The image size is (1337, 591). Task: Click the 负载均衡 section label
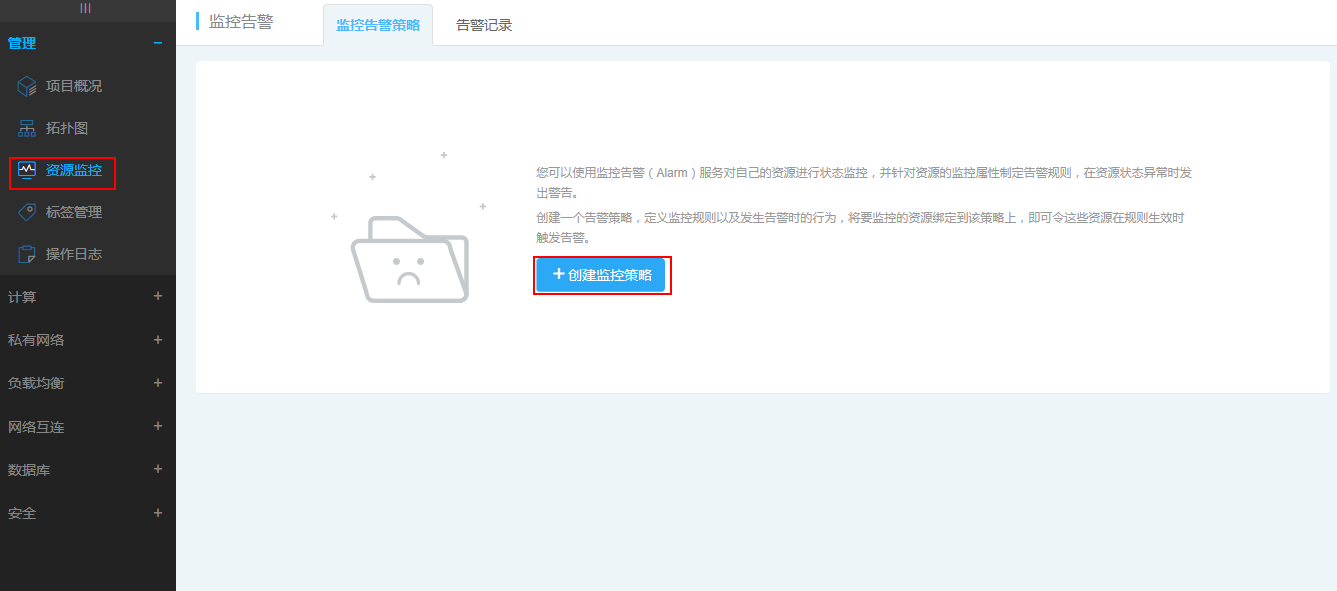tap(36, 383)
